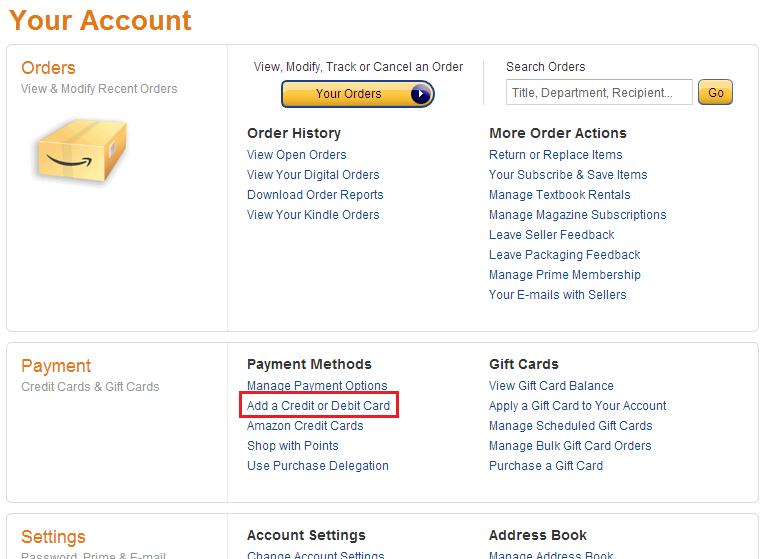Open Your Subscribe & Save Items
The width and height of the screenshot is (768, 559).
pyautogui.click(x=568, y=175)
